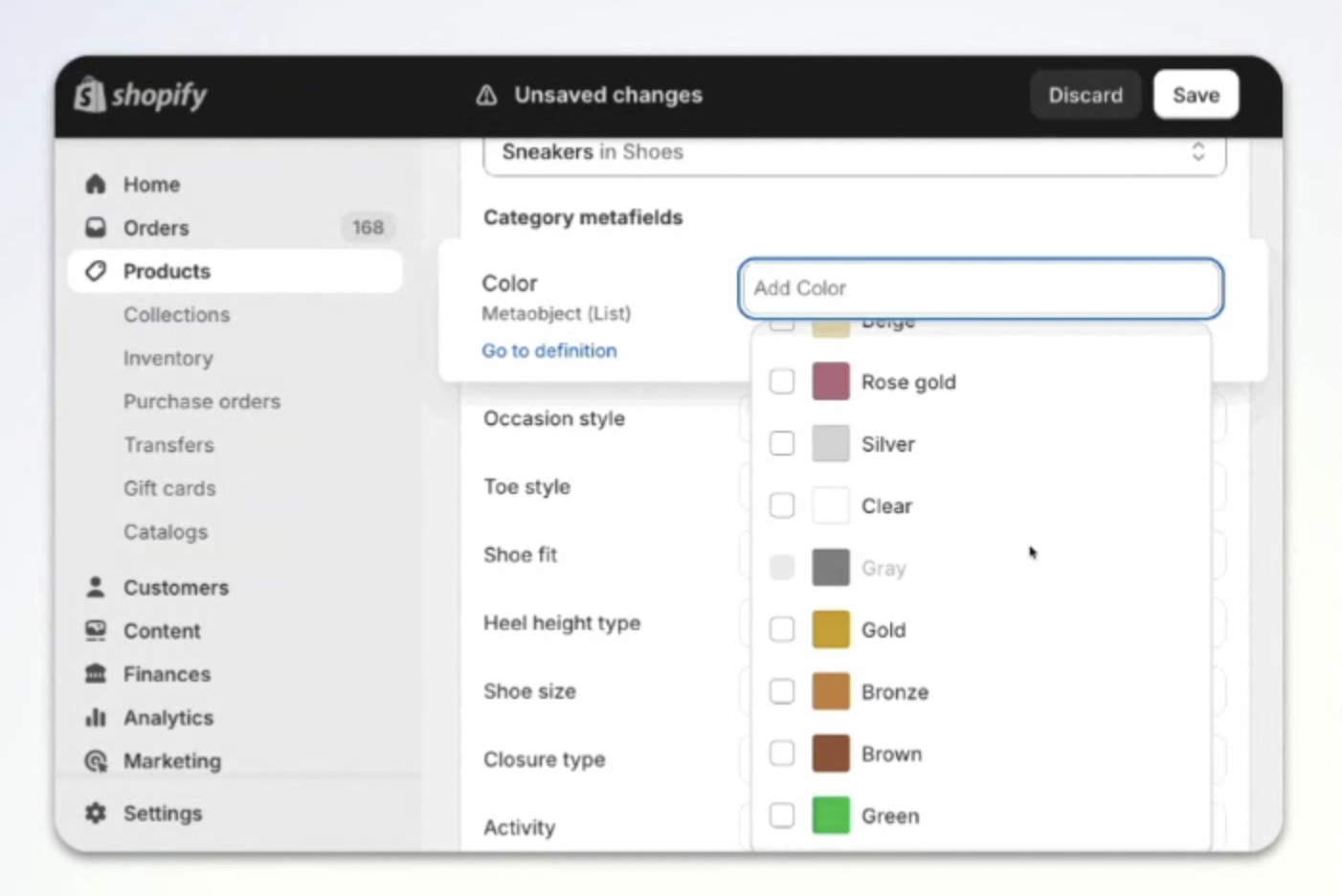The width and height of the screenshot is (1342, 896).
Task: Click the Heel height type label
Action: pyautogui.click(x=562, y=623)
